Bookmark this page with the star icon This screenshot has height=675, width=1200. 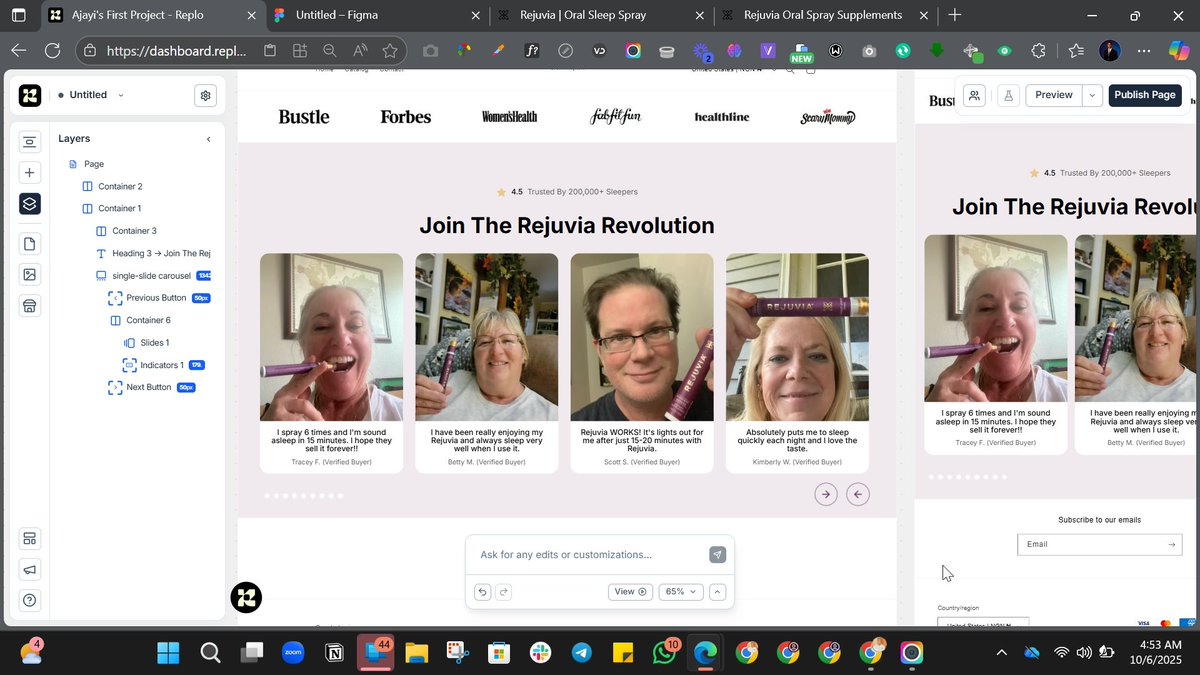(x=390, y=50)
